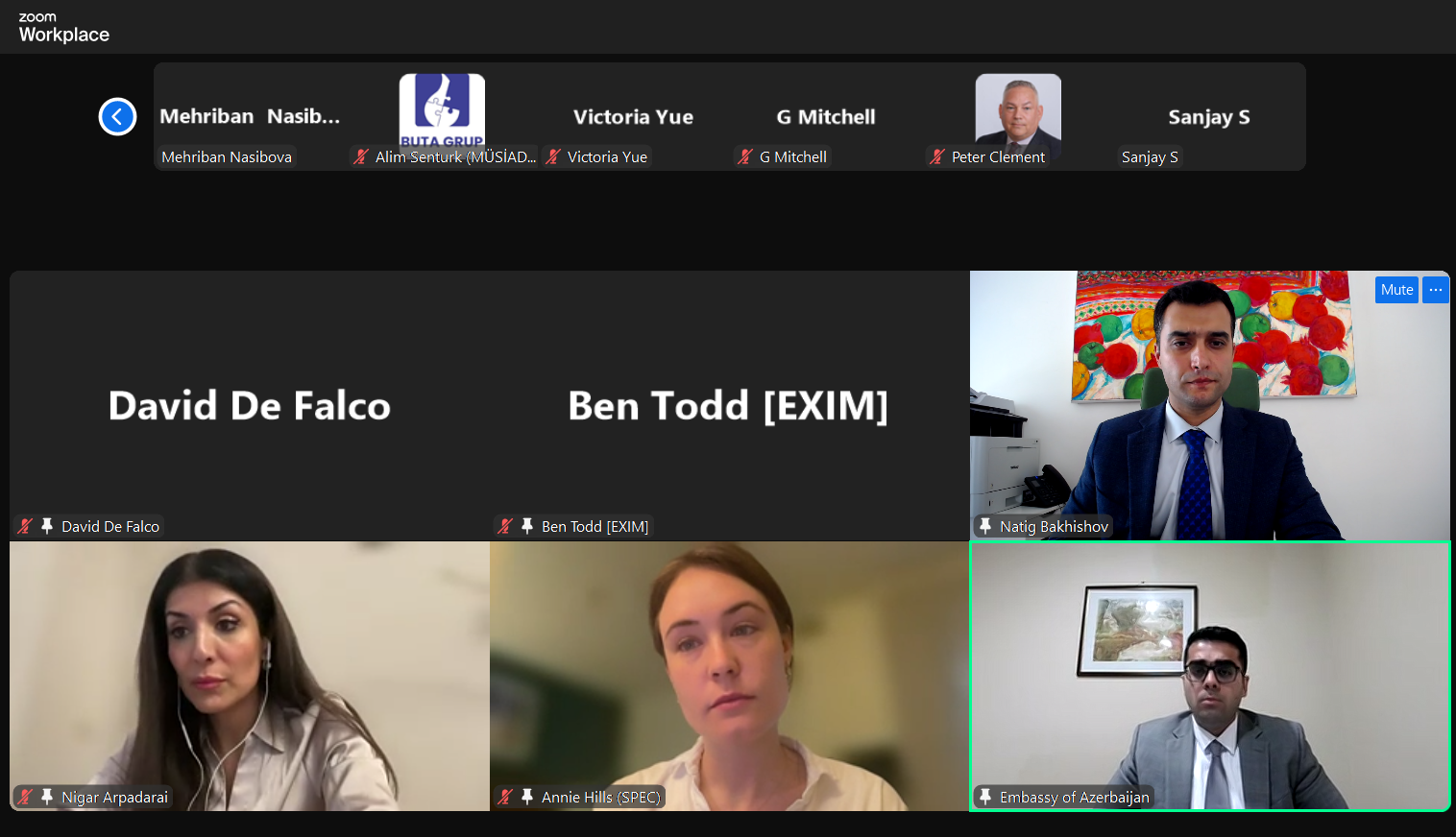The height and width of the screenshot is (837, 1456).
Task: Click the pin icon next to David De Falco
Action: [x=46, y=526]
